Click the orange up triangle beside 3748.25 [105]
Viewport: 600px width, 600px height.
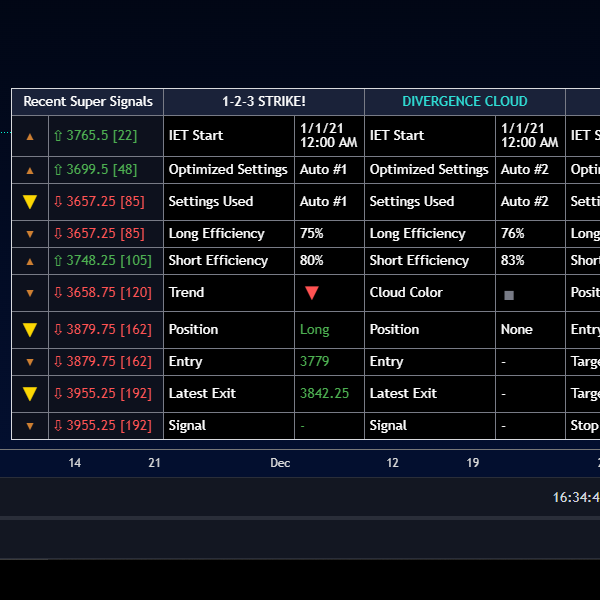point(30,261)
